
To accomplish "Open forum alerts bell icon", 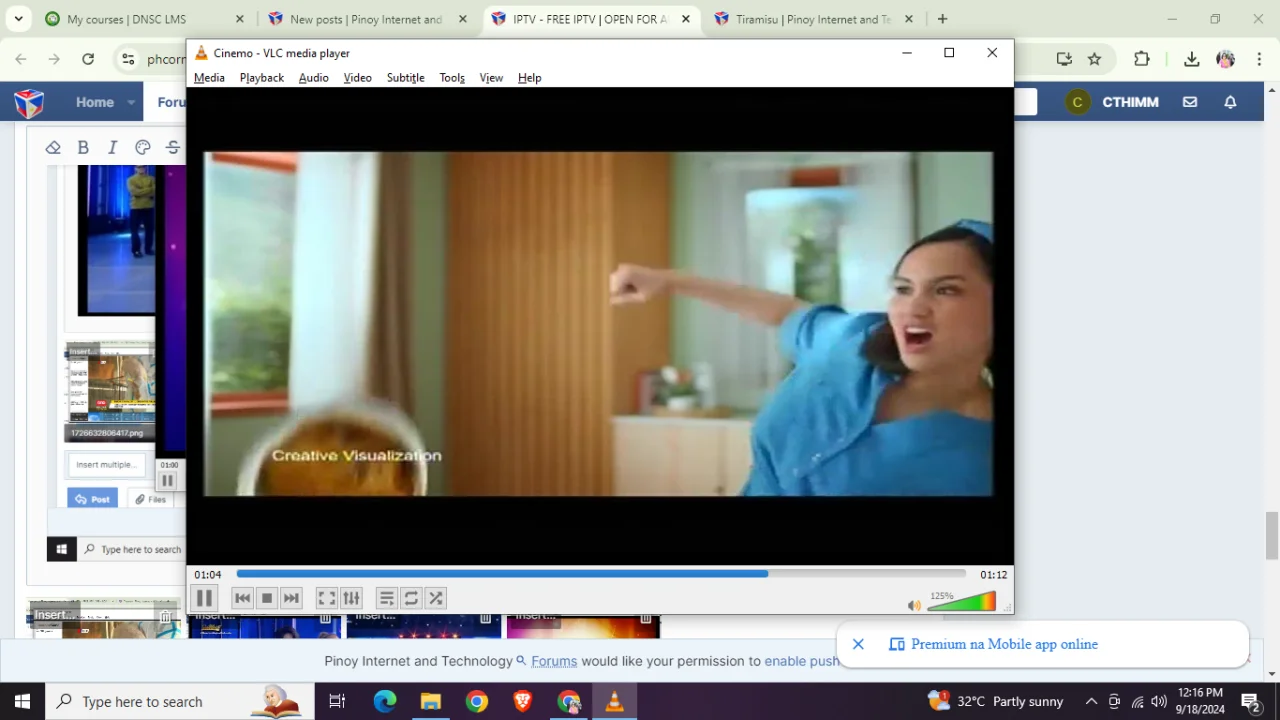I will pos(1230,102).
